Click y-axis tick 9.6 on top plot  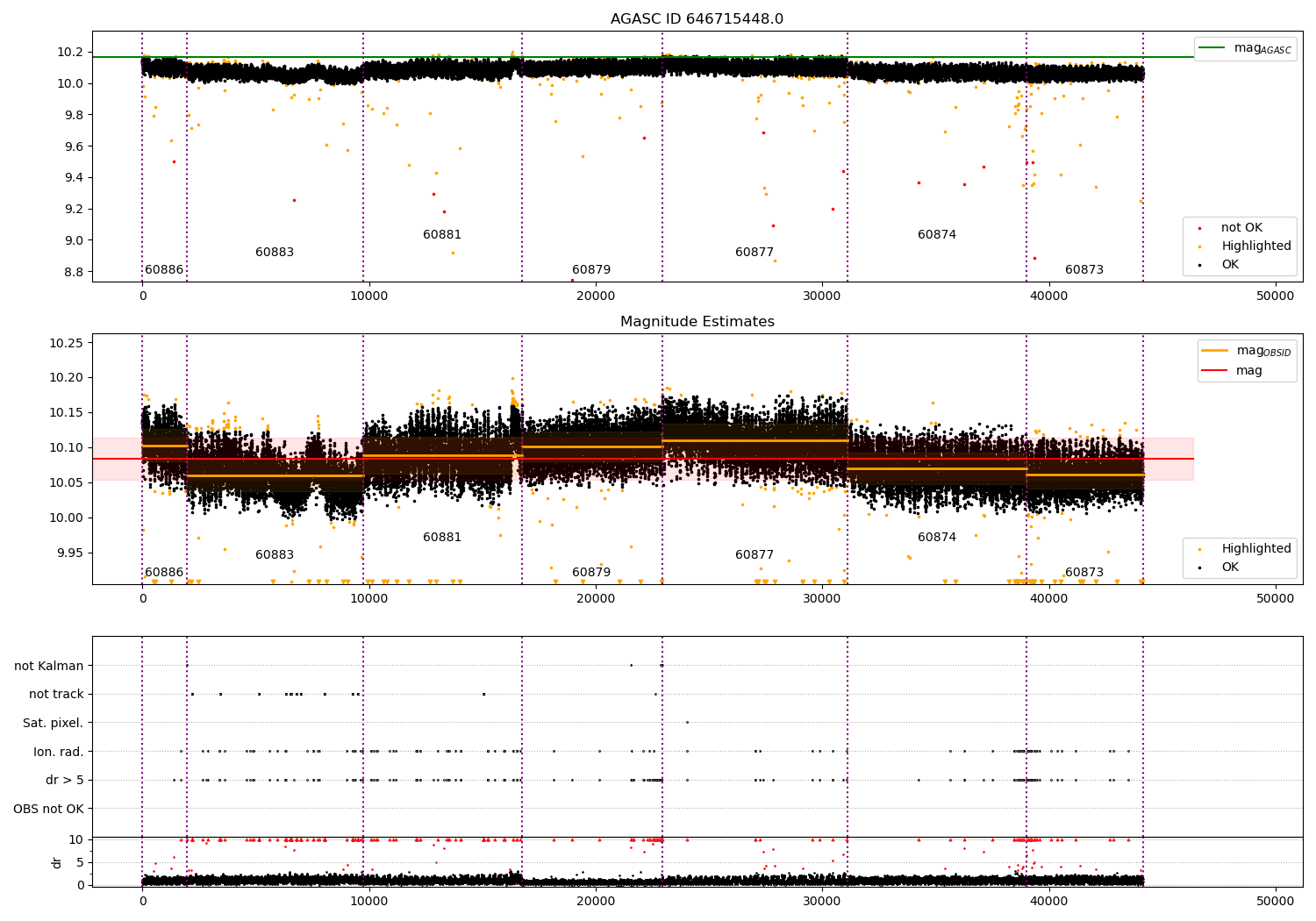[x=74, y=146]
